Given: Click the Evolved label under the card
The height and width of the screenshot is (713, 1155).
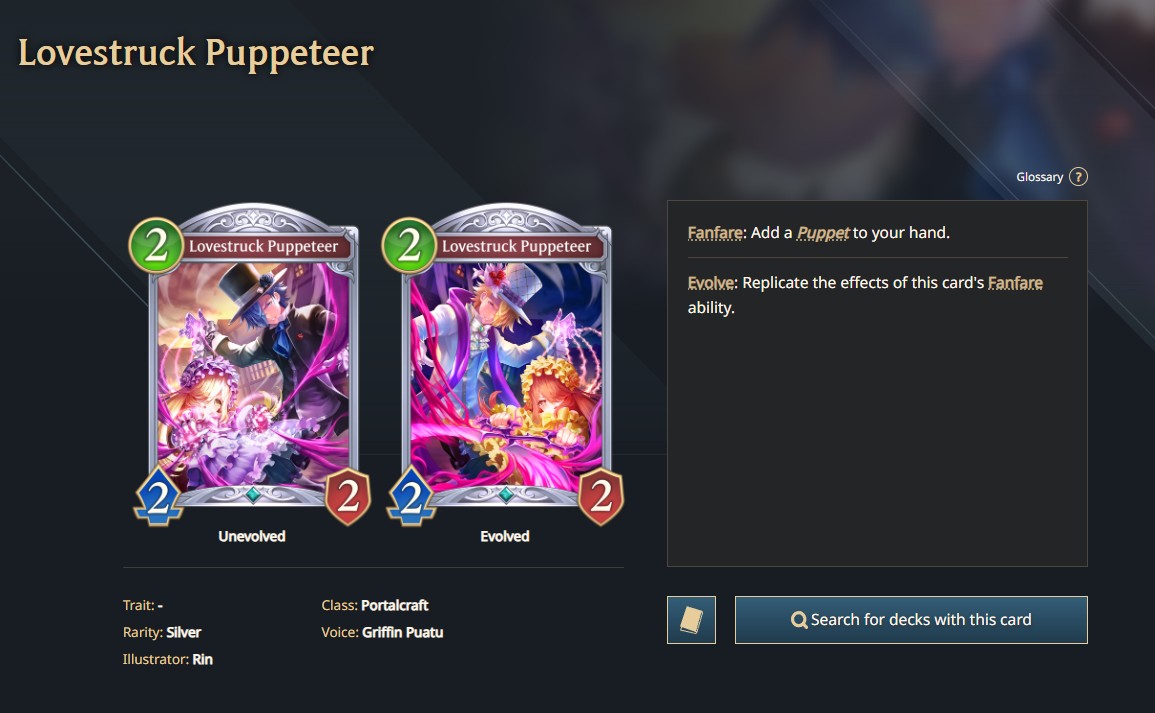Looking at the screenshot, I should (505, 536).
